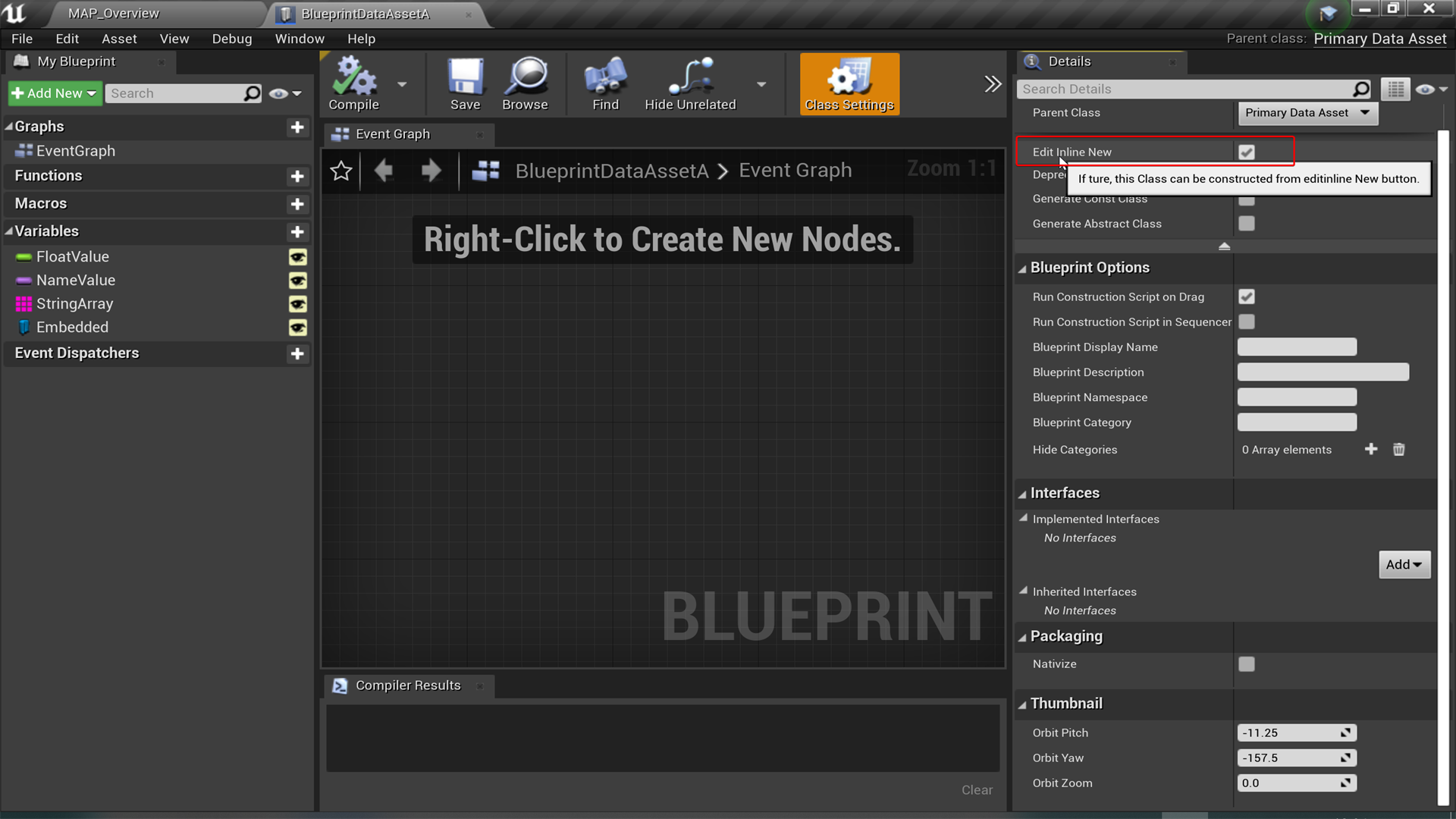
Task: Open Parent Class Primary Data Asset dropdown
Action: coord(1307,113)
